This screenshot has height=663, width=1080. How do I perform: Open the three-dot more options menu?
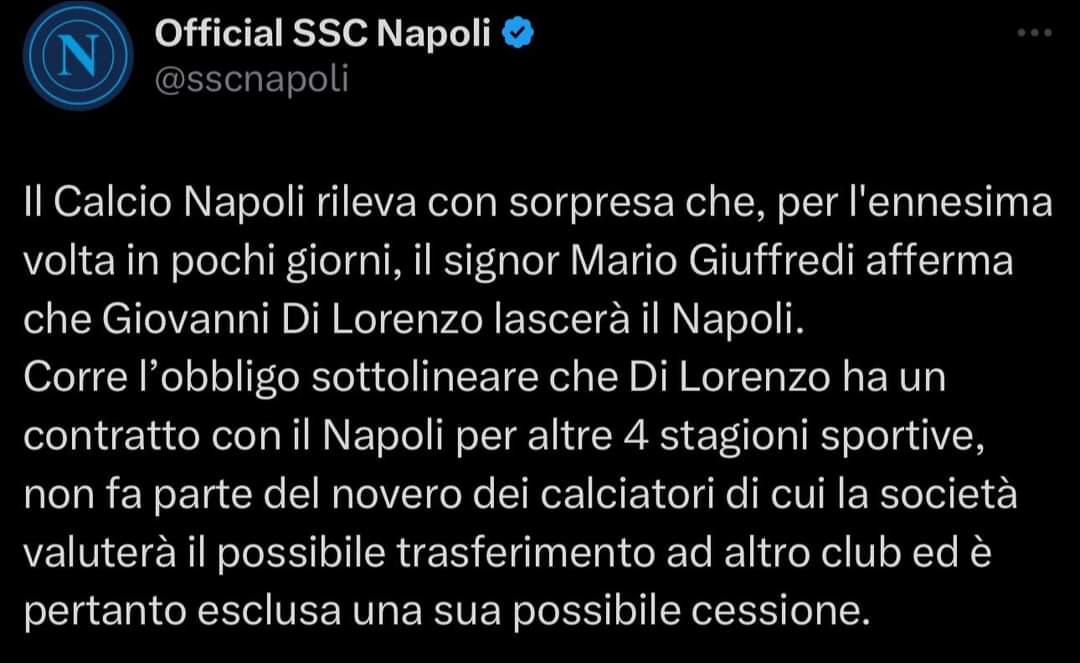point(1035,32)
